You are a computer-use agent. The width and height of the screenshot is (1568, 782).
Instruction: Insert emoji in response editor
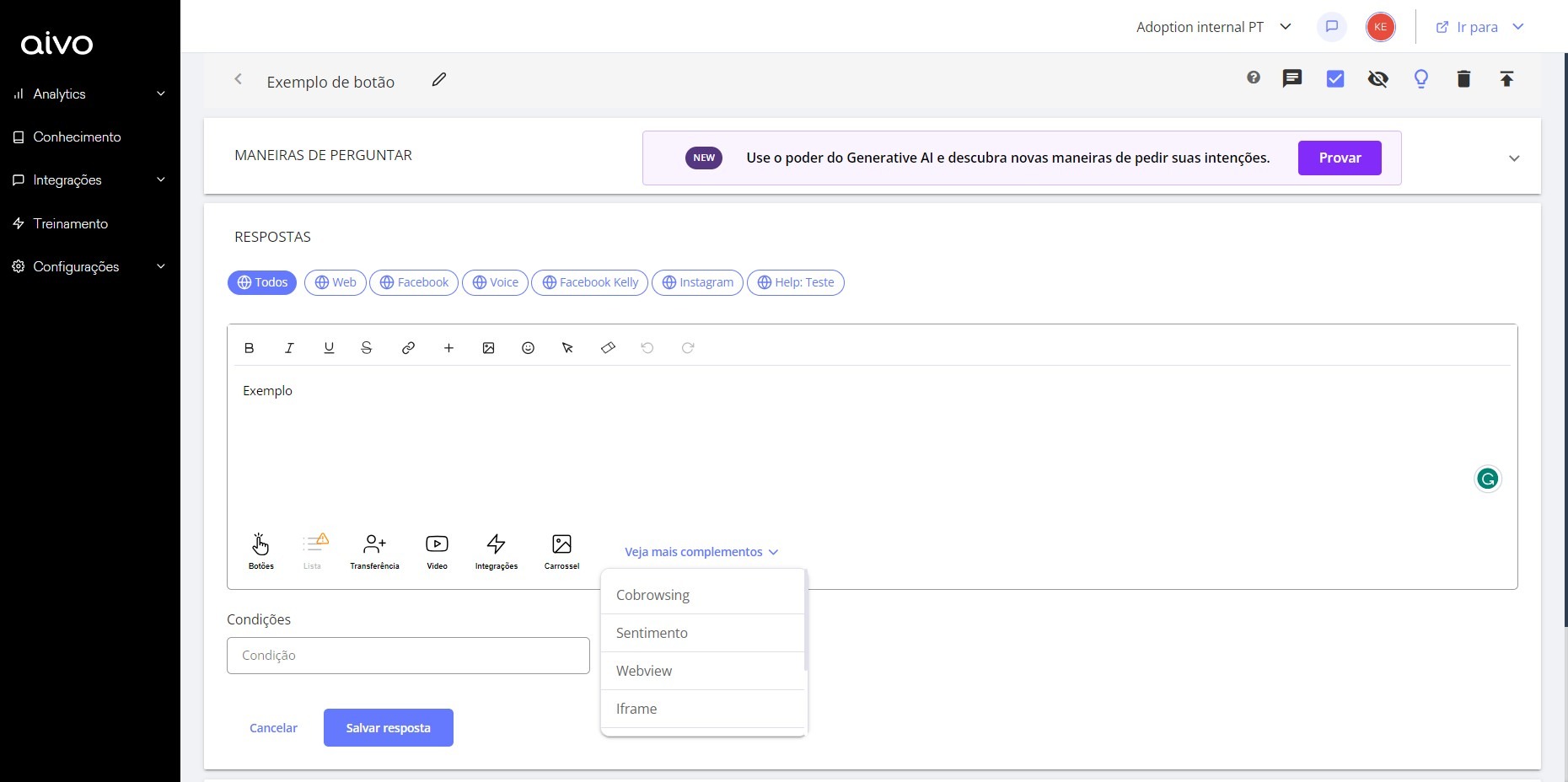pyautogui.click(x=528, y=348)
